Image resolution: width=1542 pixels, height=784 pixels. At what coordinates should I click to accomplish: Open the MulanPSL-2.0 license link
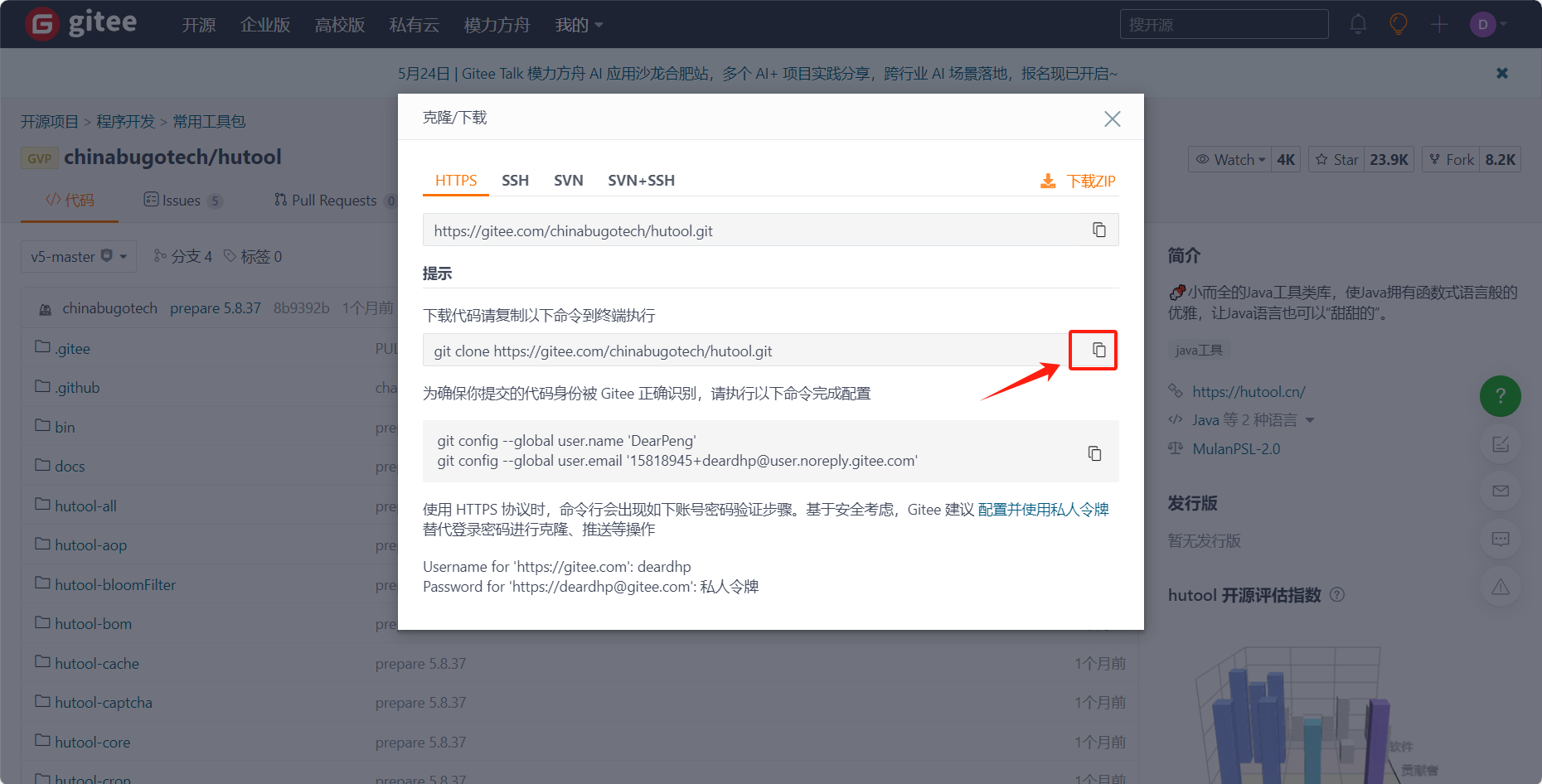point(1236,448)
